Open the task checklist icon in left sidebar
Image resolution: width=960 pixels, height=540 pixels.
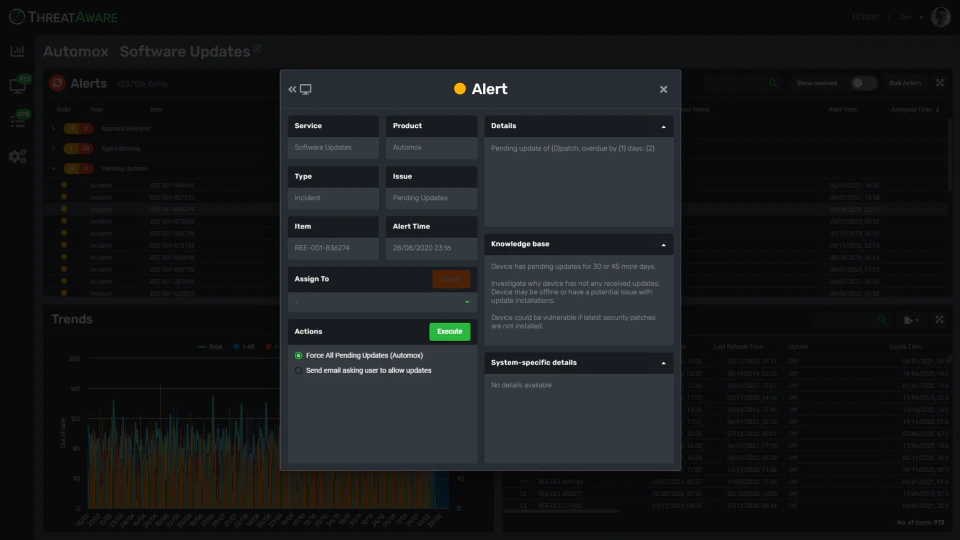(17, 121)
